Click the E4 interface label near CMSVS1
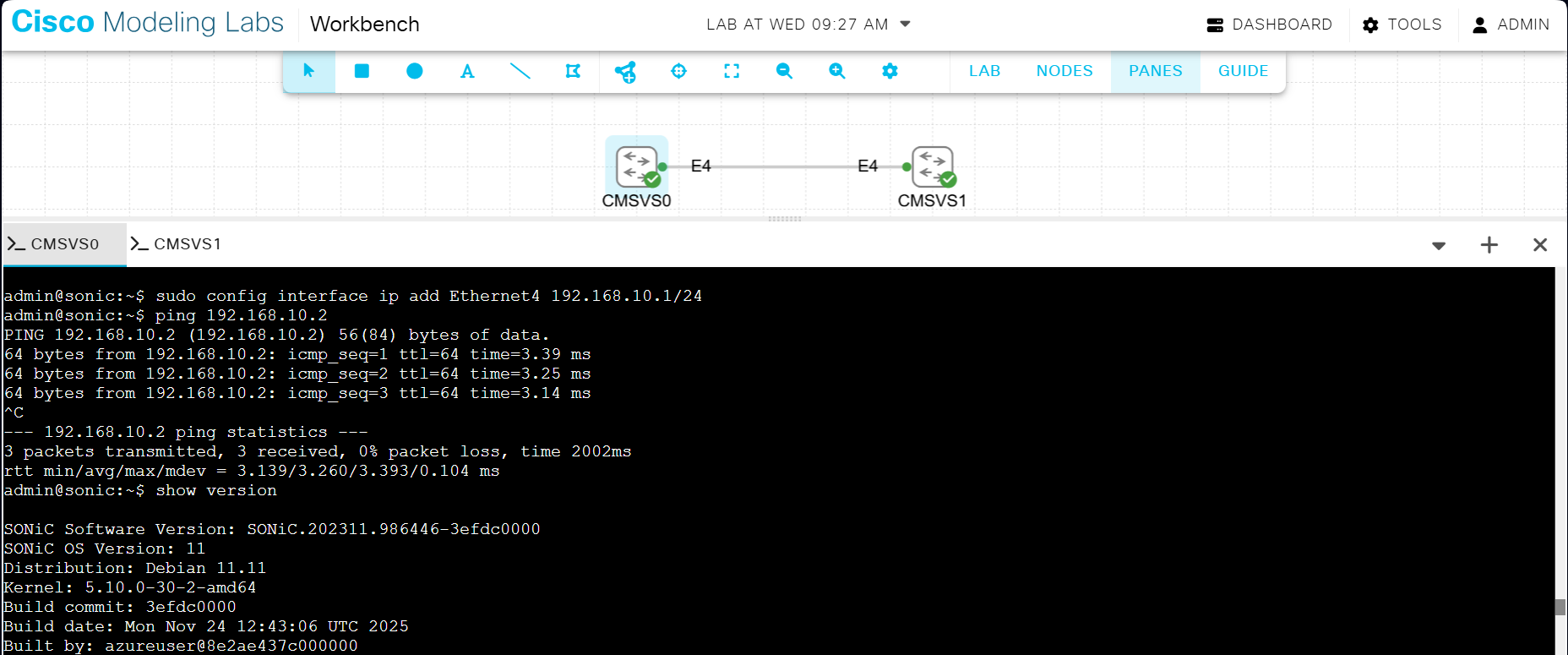The height and width of the screenshot is (655, 1568). (868, 166)
